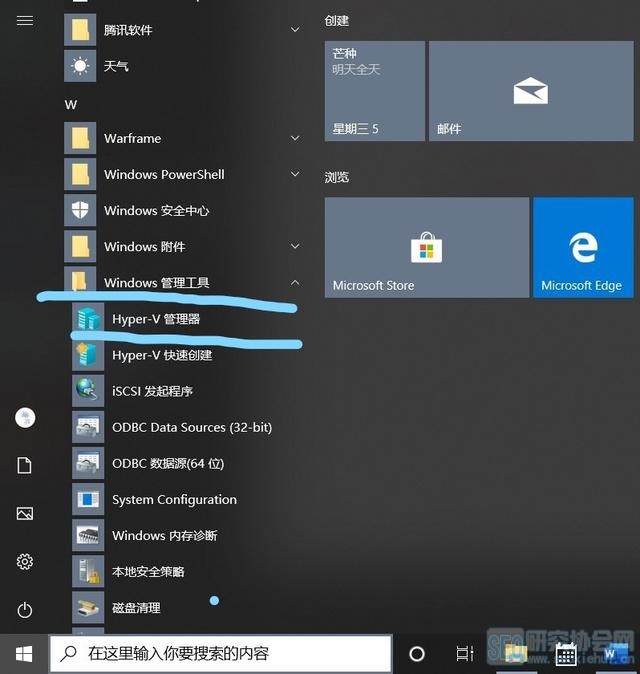Open Windows 内存诊断 icon

pos(88,536)
